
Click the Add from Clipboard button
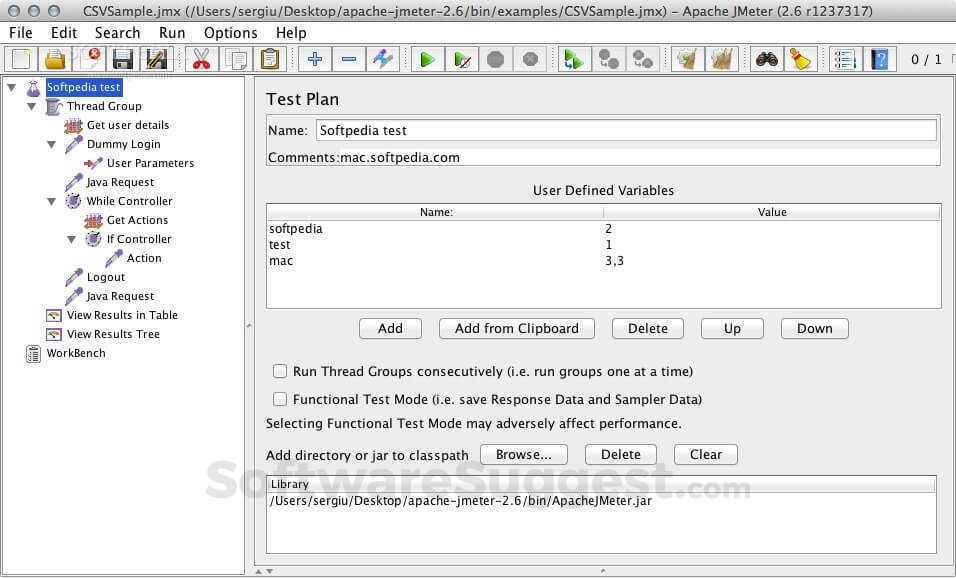click(x=516, y=328)
